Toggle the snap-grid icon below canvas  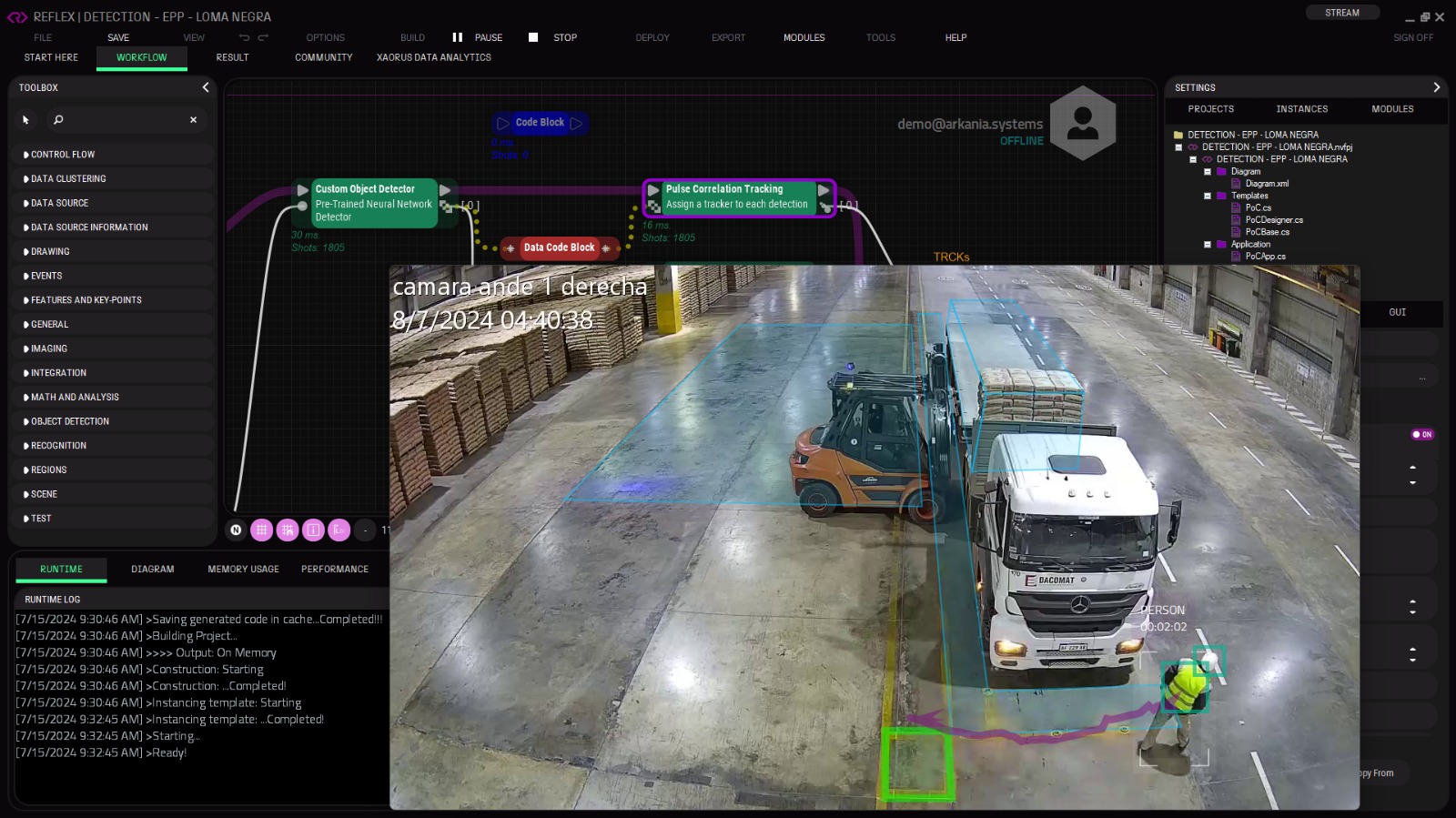[x=288, y=530]
